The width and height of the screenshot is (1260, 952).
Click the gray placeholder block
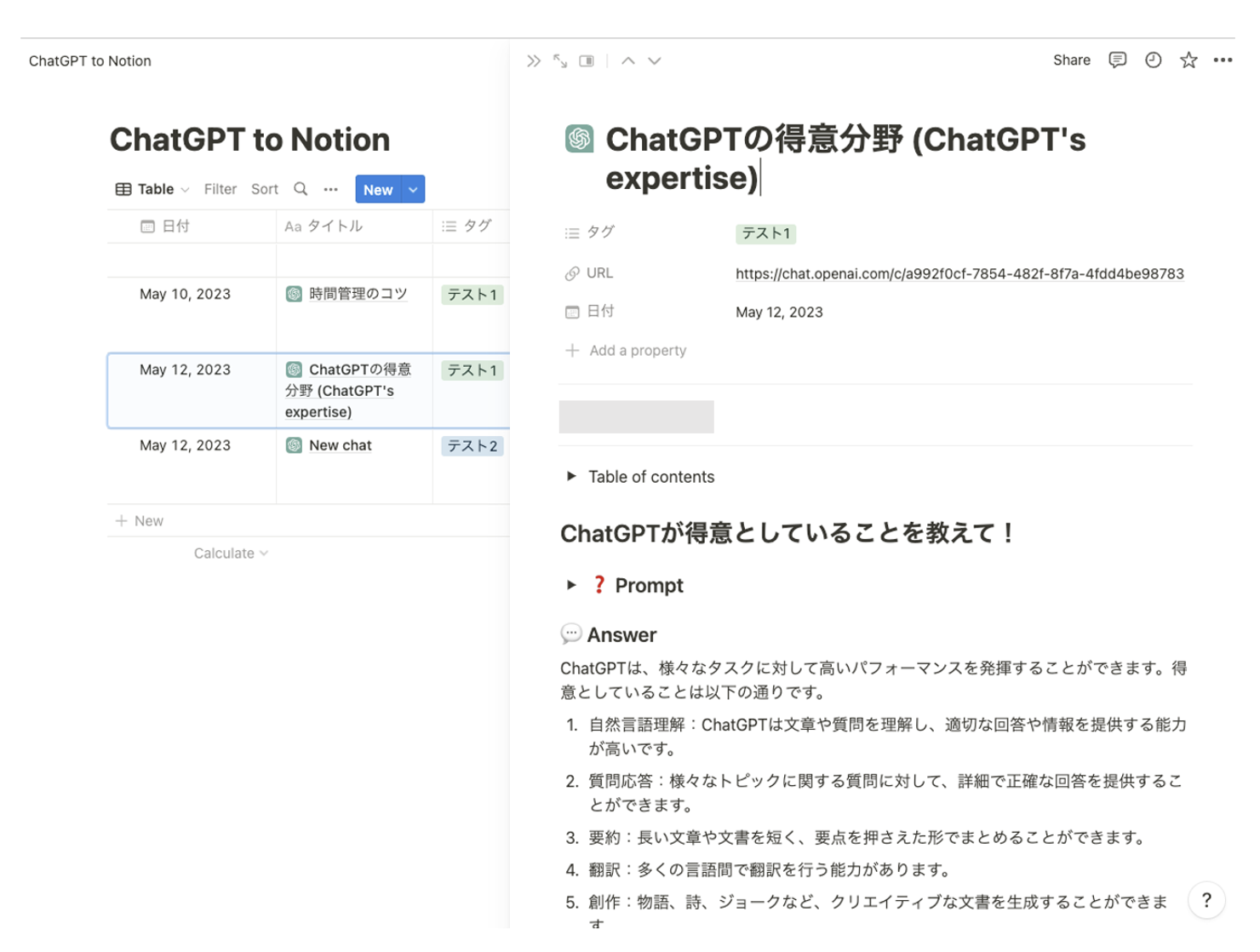[636, 416]
